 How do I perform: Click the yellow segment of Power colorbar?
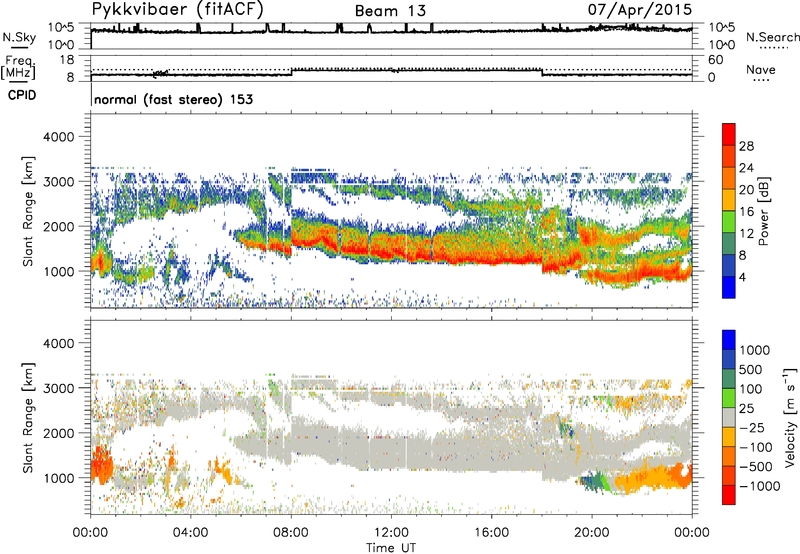(729, 200)
